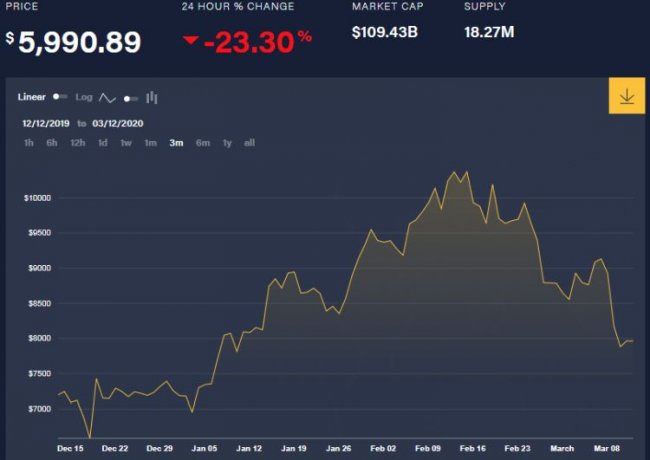Show all-time price history

[x=249, y=143]
